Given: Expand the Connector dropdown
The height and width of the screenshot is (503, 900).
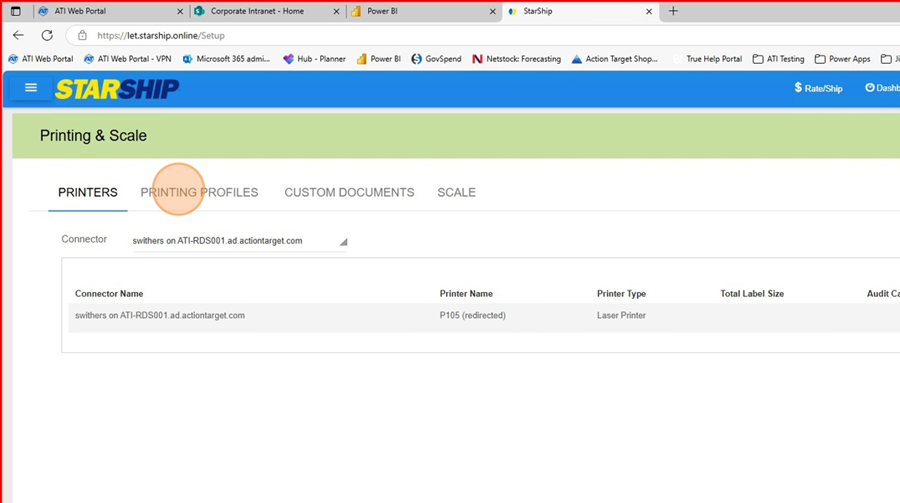Looking at the screenshot, I should [x=239, y=241].
